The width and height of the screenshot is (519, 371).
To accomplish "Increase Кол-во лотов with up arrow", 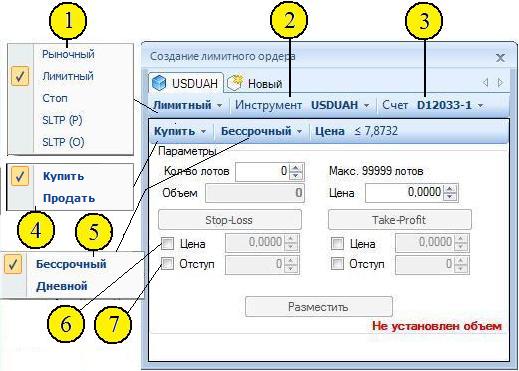I will click(x=296, y=167).
